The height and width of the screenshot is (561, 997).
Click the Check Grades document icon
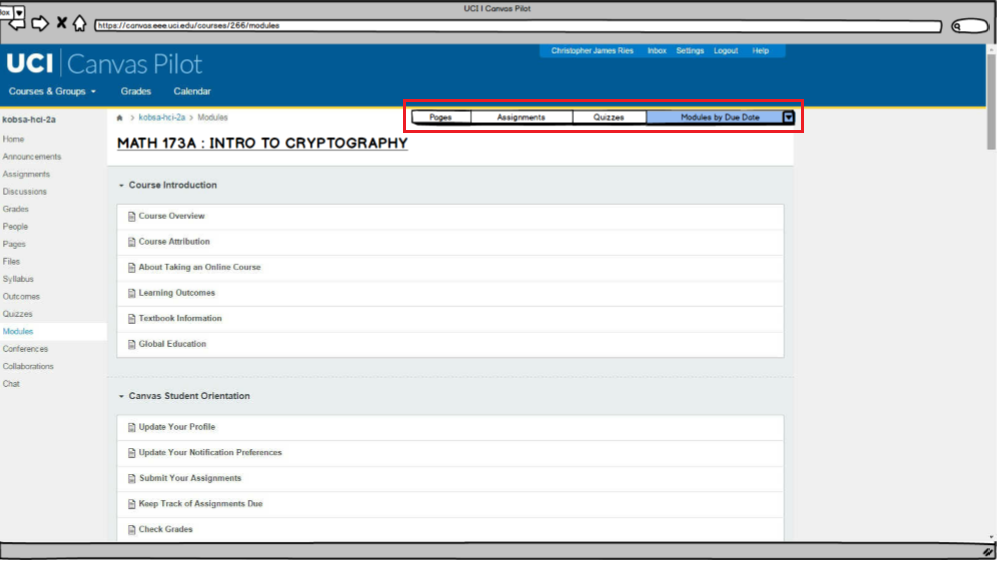point(131,529)
